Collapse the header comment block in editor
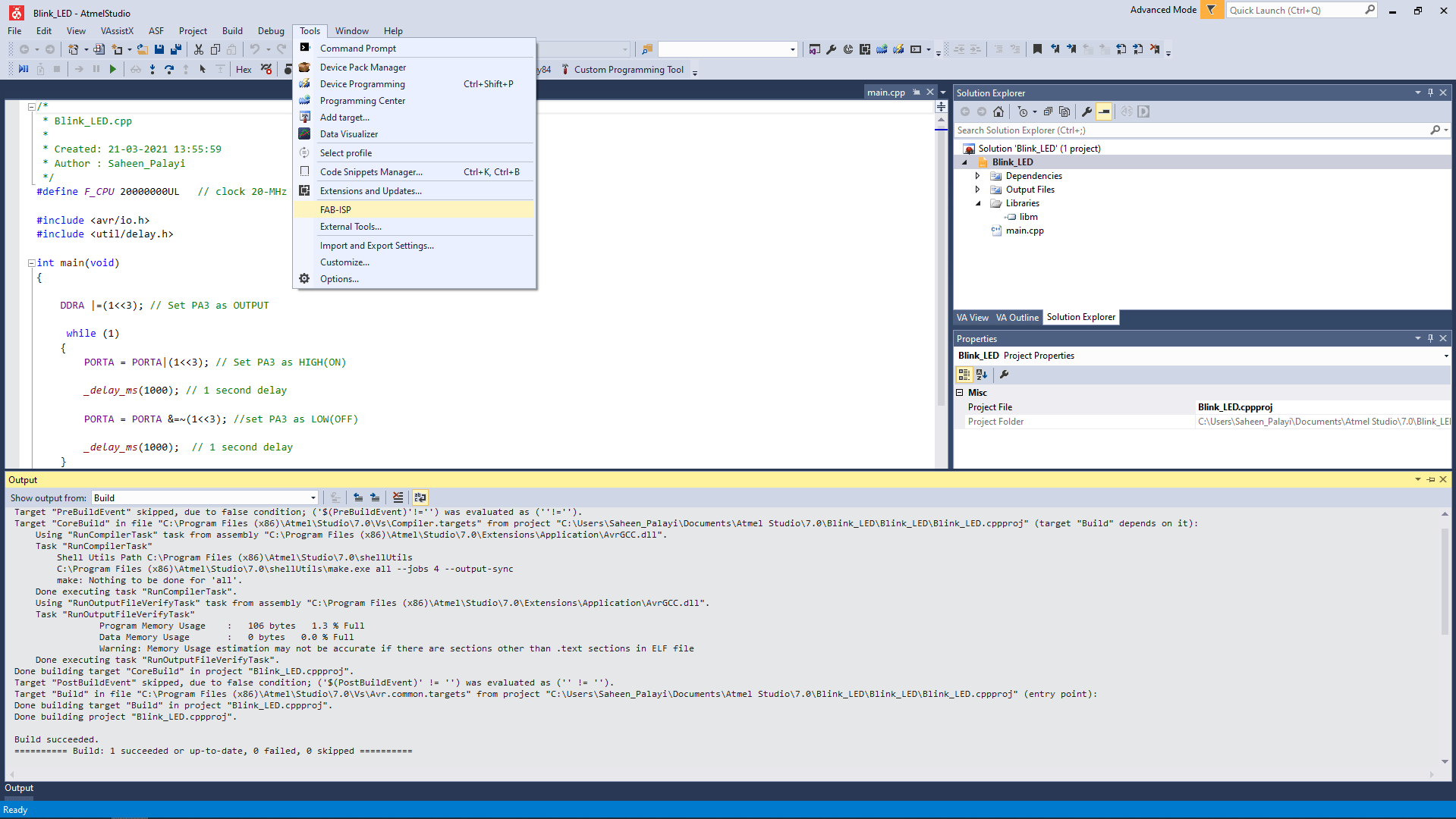Screen dimensions: 1456x819 coord(31,107)
